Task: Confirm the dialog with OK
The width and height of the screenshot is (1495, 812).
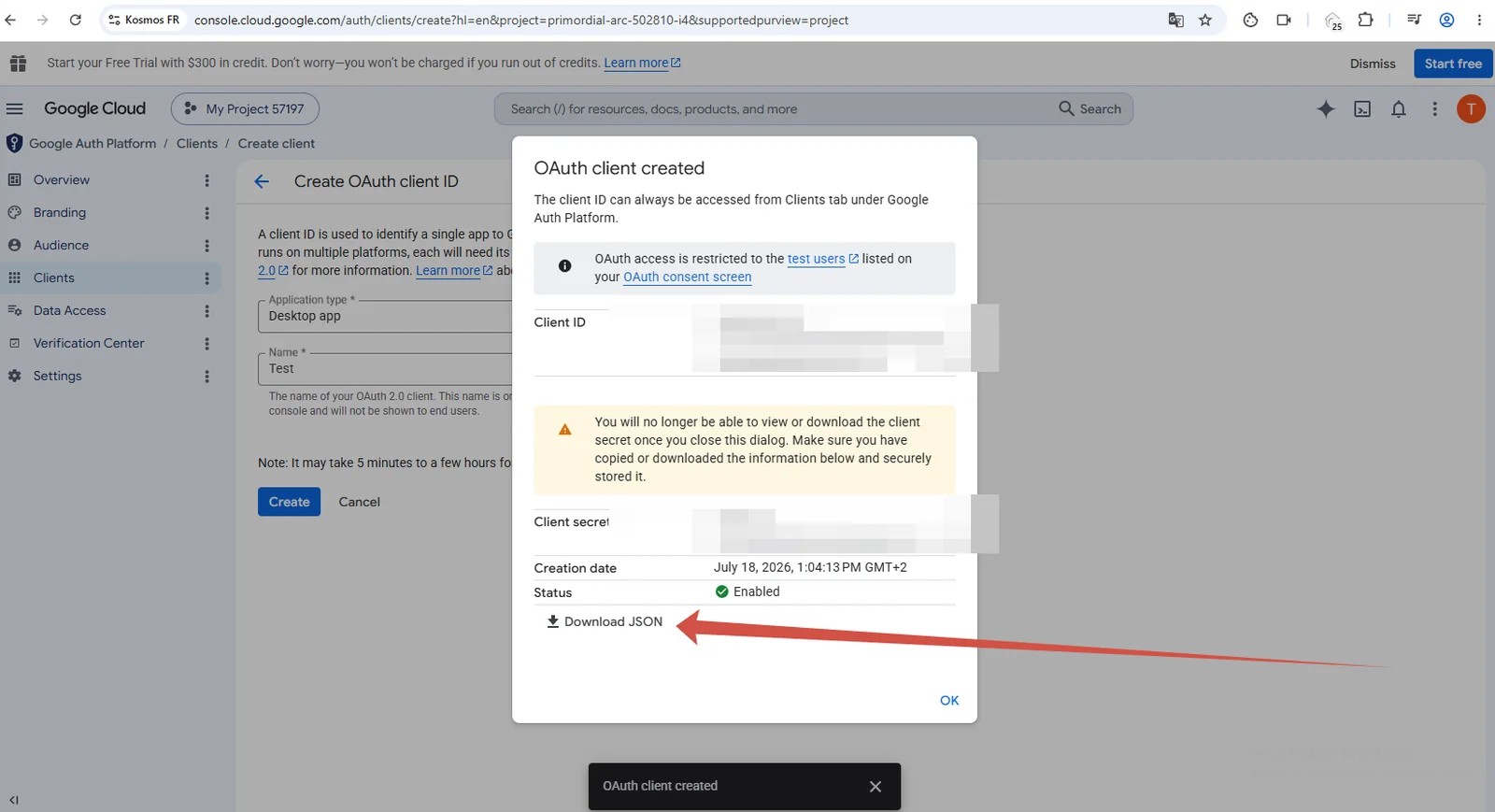Action: pyautogui.click(x=949, y=700)
